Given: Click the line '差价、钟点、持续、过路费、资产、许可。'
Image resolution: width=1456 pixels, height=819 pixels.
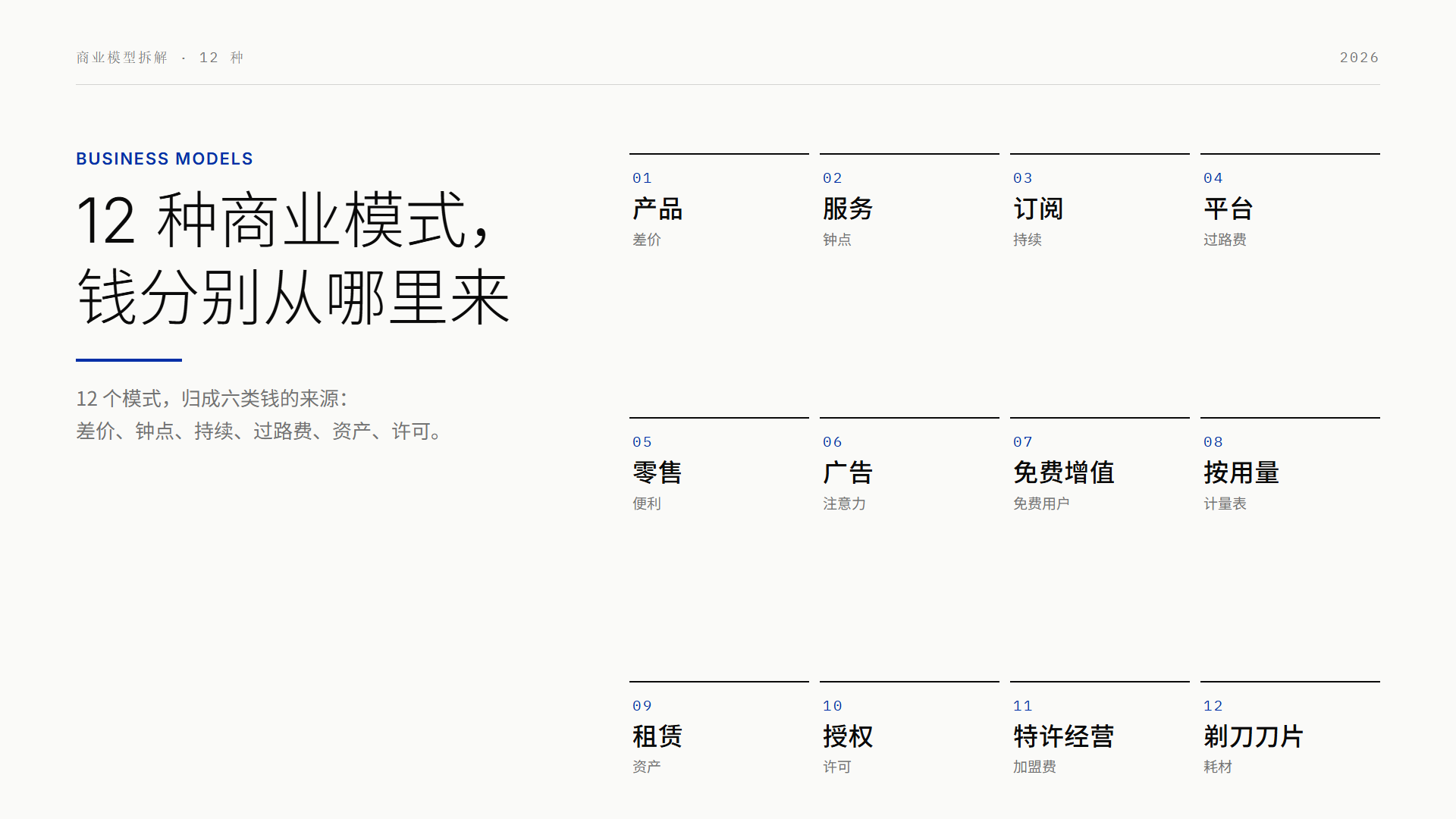Looking at the screenshot, I should 259,431.
